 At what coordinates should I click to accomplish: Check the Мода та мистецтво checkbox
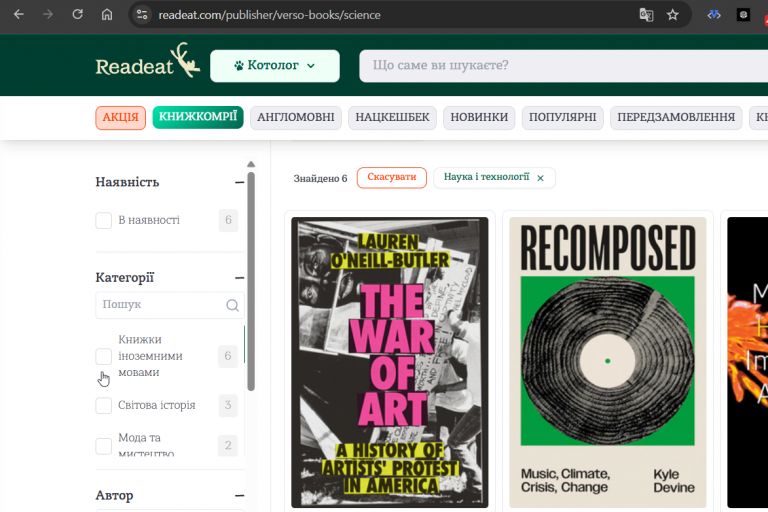pos(103,446)
